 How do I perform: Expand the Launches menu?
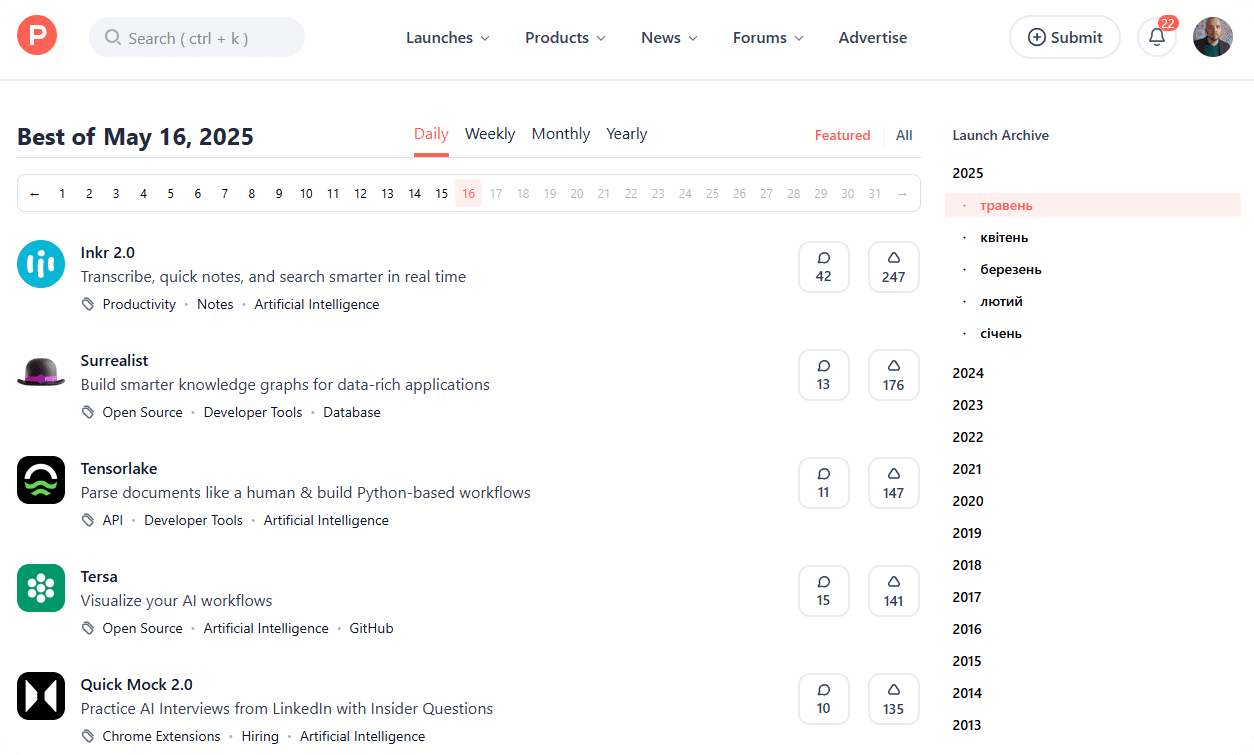click(447, 38)
